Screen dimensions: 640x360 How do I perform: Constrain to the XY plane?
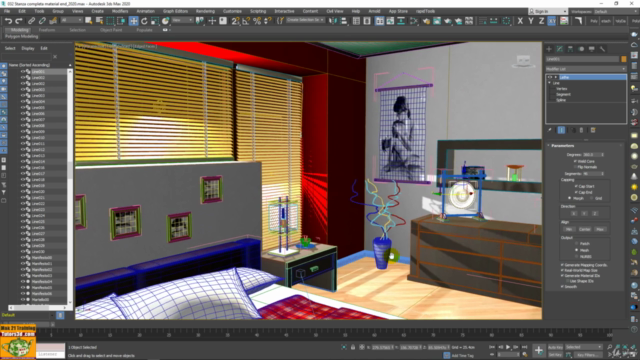[552, 21]
